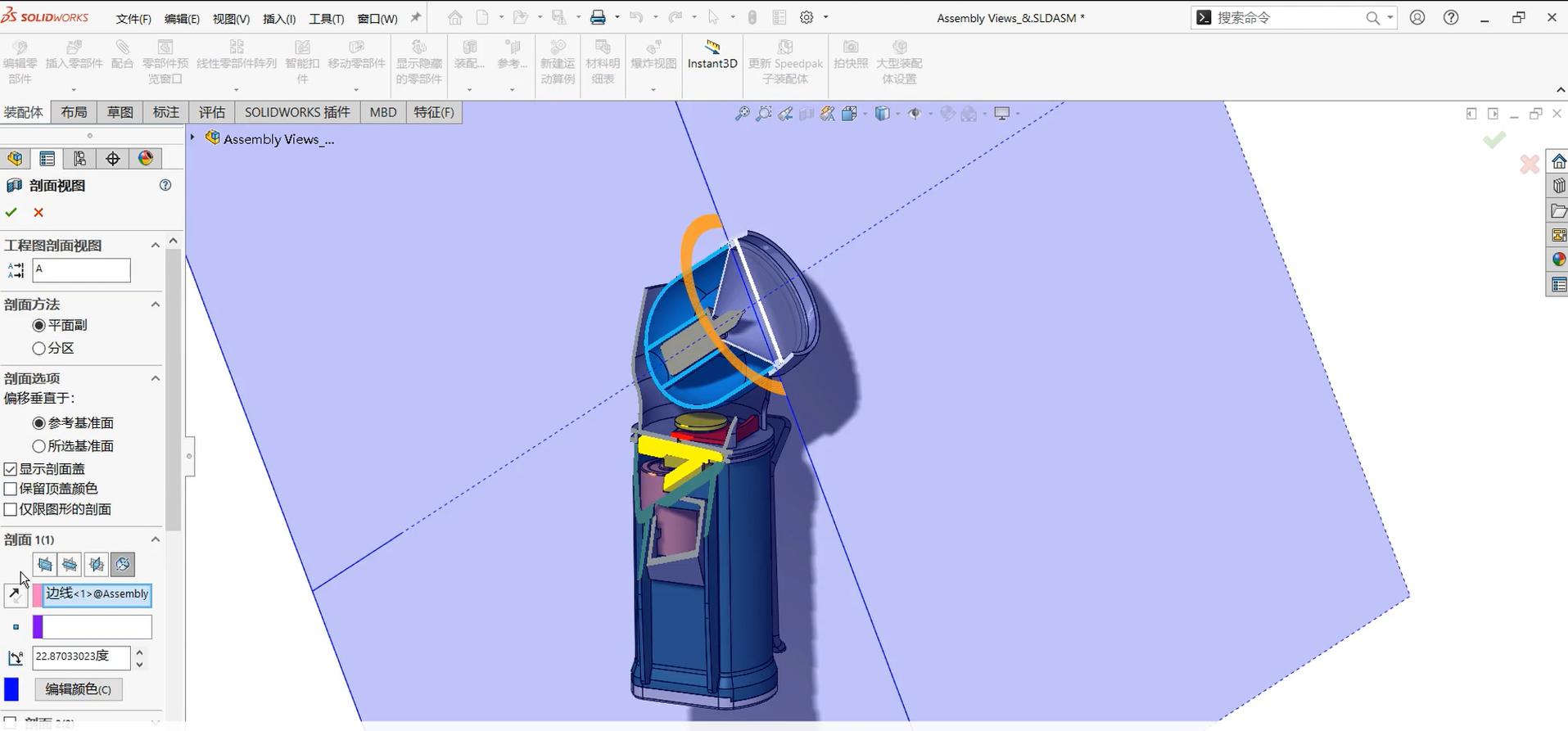Switch to the 评估 tab

coord(211,112)
